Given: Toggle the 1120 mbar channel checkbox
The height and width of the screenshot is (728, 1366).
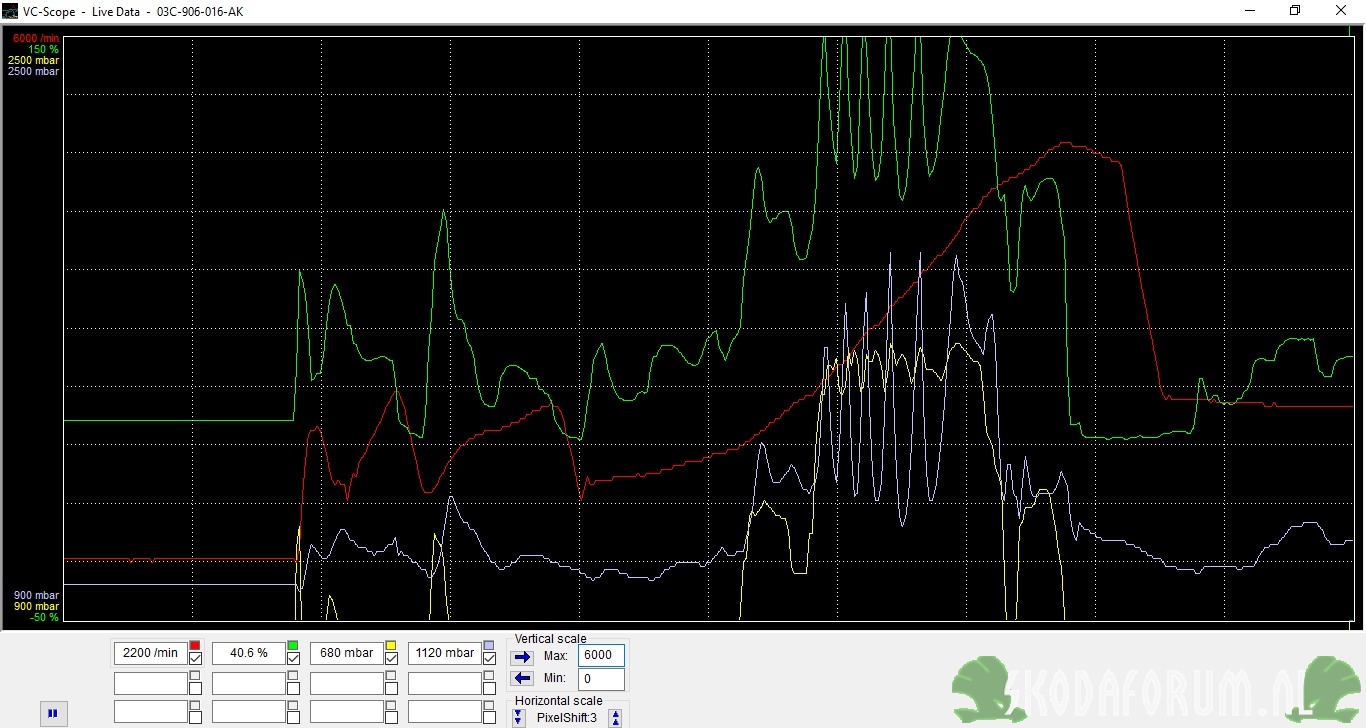Looking at the screenshot, I should tap(489, 659).
